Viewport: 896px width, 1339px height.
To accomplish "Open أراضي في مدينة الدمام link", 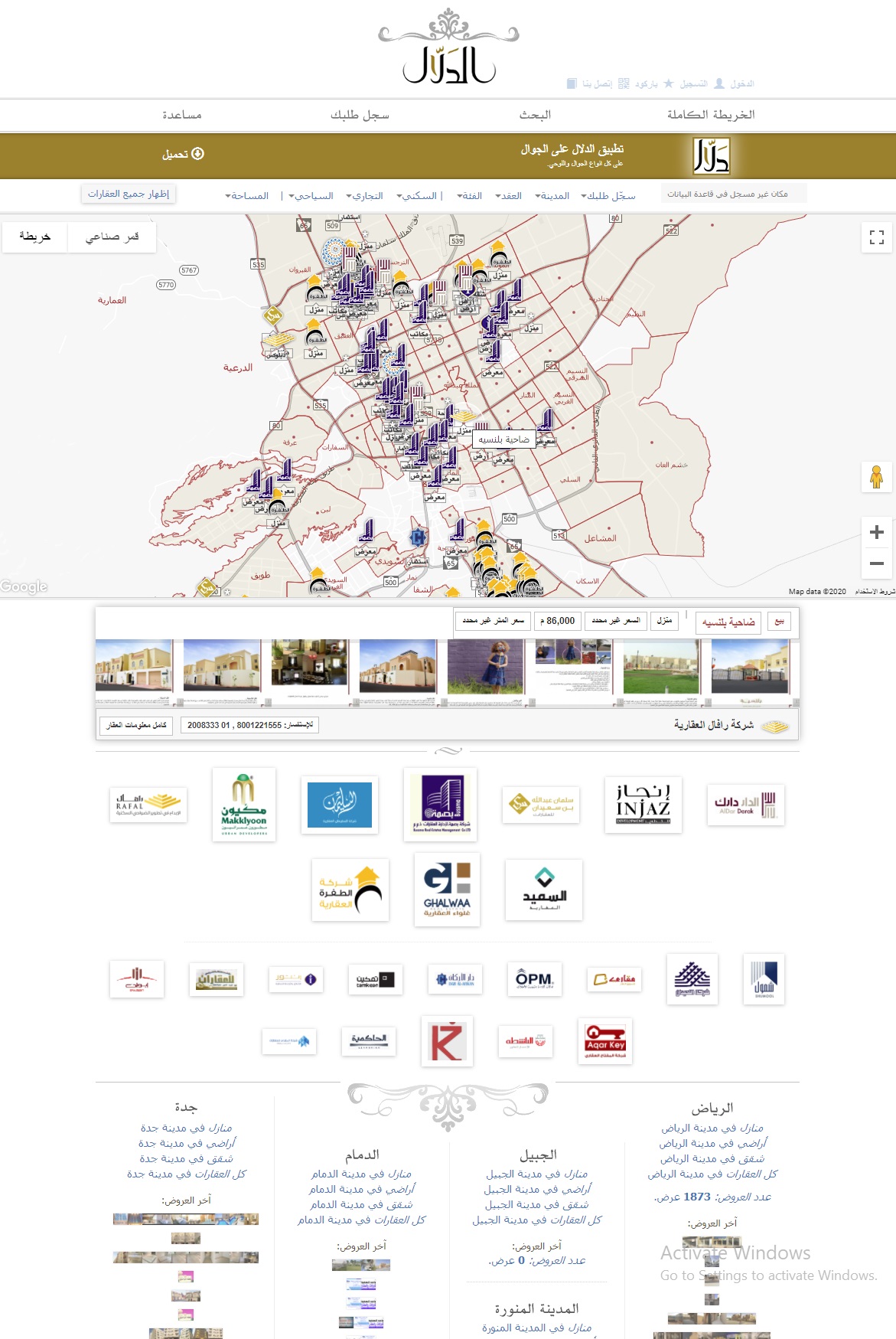I will click(362, 1189).
